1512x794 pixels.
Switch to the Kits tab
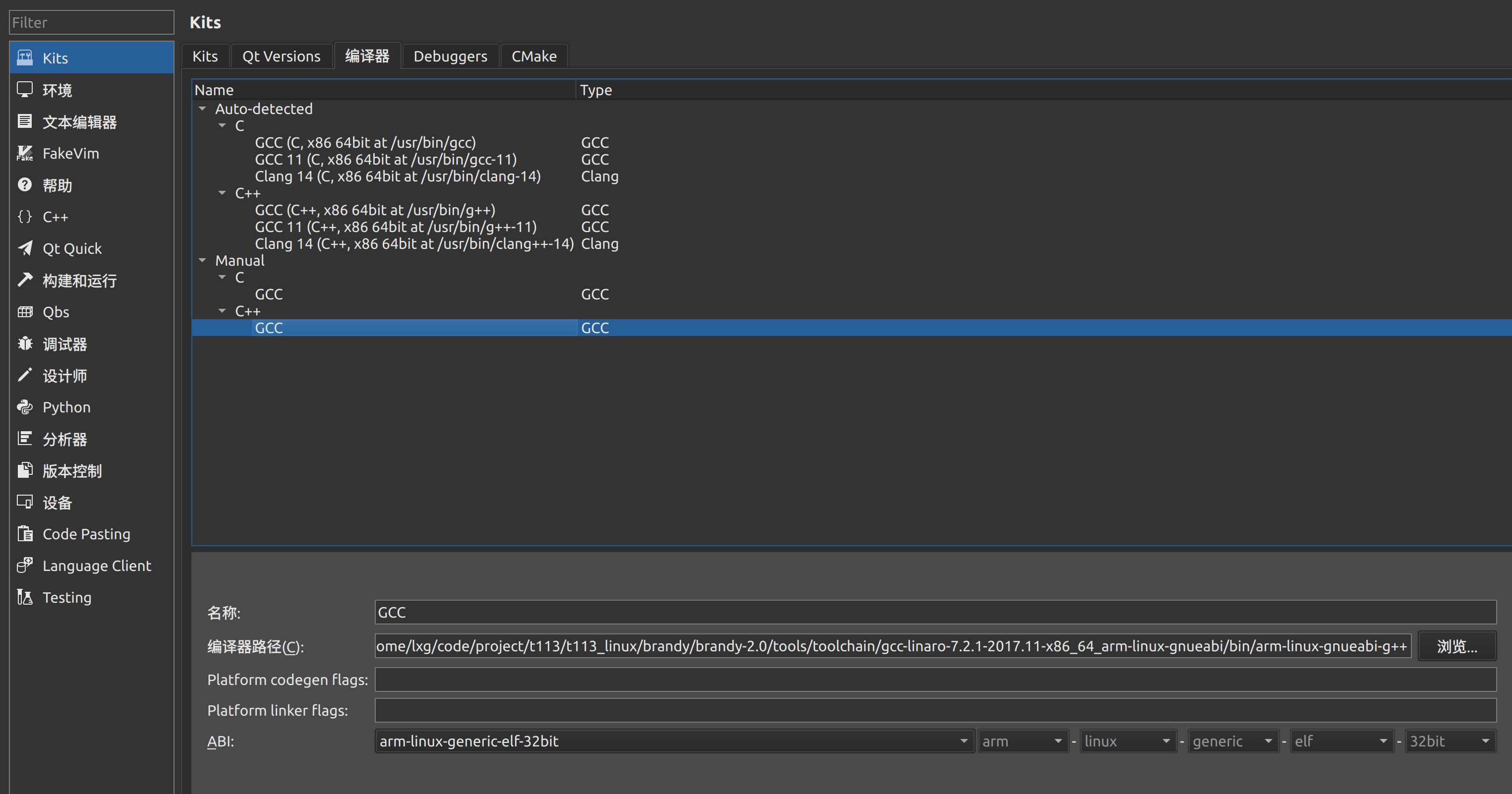(x=205, y=57)
